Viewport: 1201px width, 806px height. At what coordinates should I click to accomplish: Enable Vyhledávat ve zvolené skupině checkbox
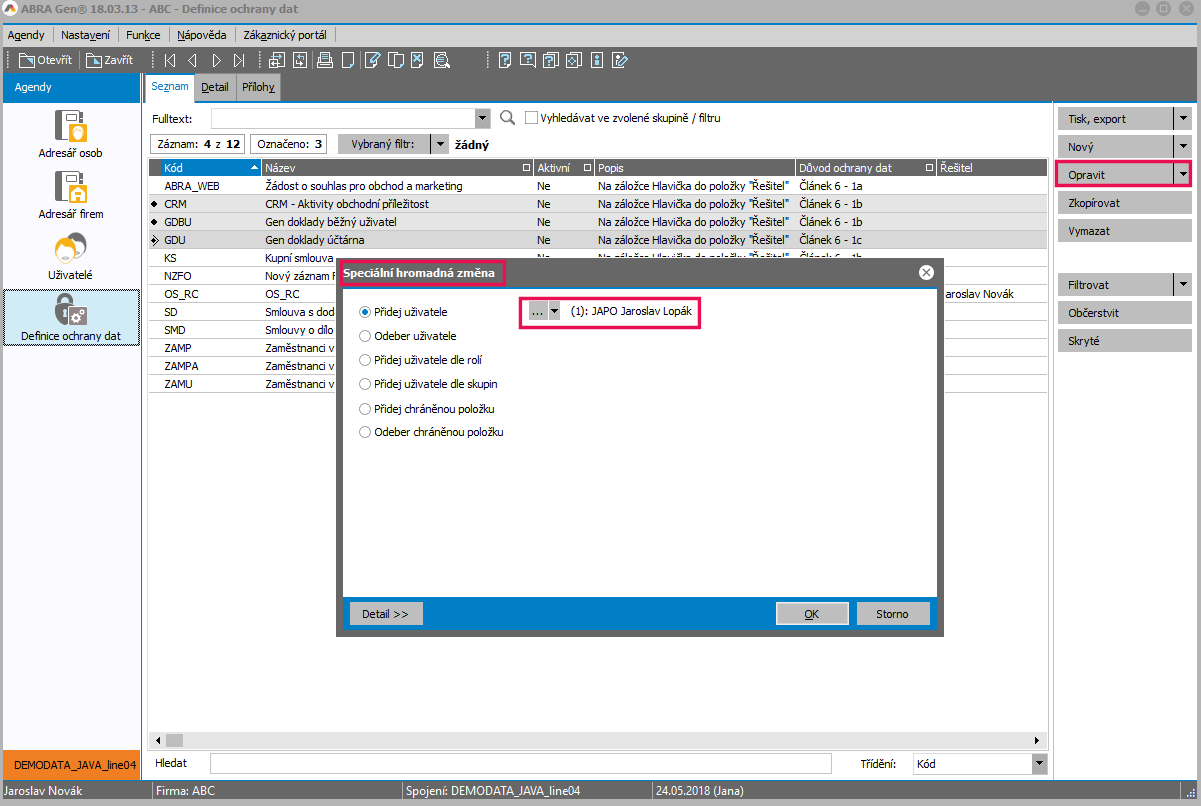[x=532, y=118]
